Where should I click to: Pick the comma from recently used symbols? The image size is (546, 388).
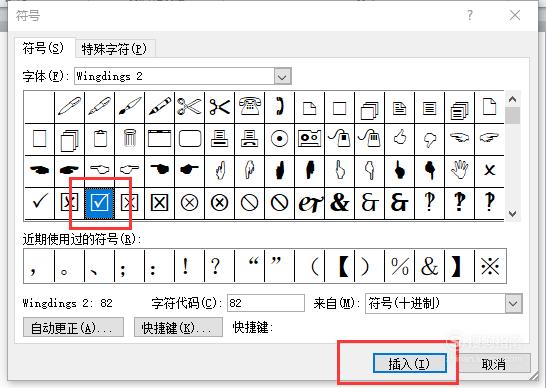(x=39, y=266)
